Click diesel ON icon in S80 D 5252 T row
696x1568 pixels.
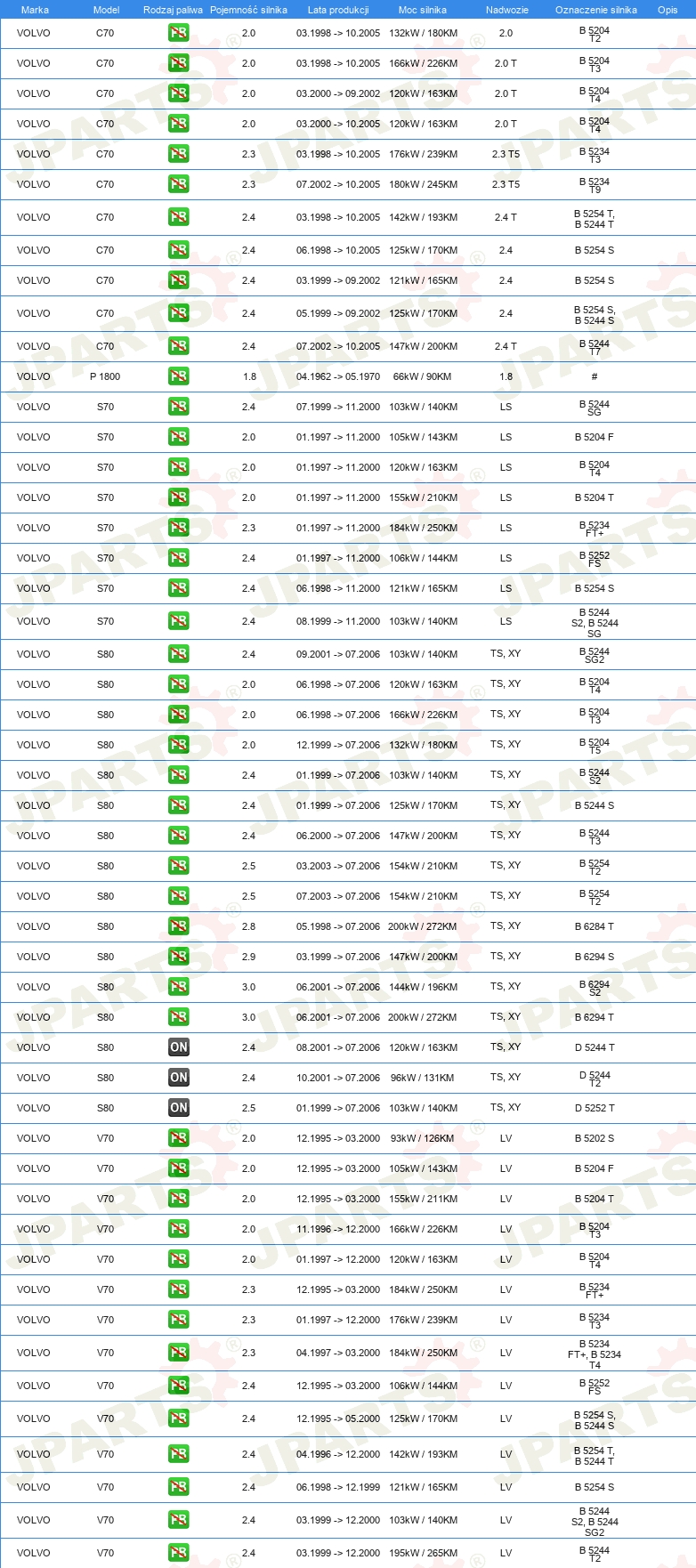point(179,1108)
